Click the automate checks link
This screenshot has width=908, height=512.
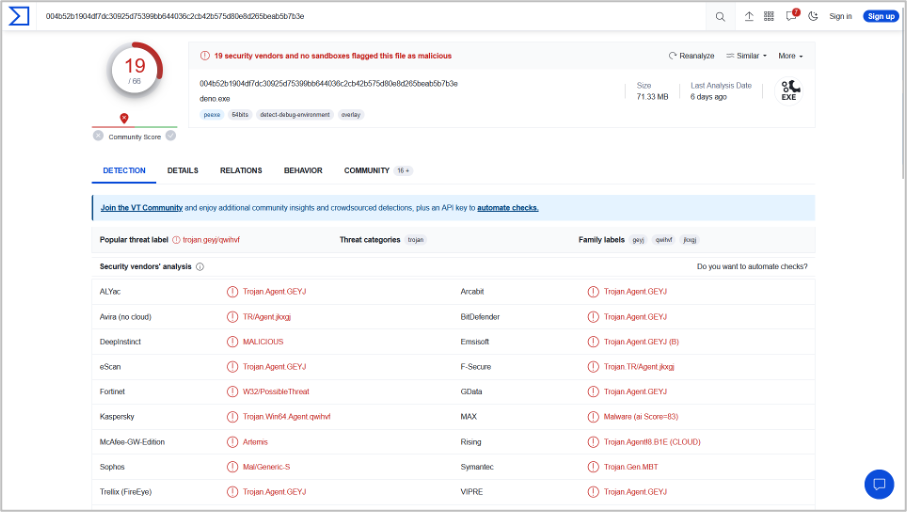point(508,207)
